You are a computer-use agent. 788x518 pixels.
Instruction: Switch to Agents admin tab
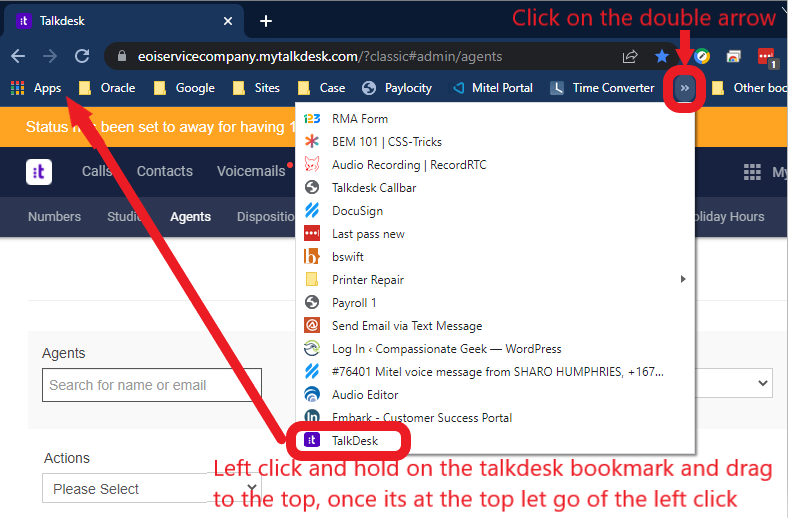[x=190, y=217]
